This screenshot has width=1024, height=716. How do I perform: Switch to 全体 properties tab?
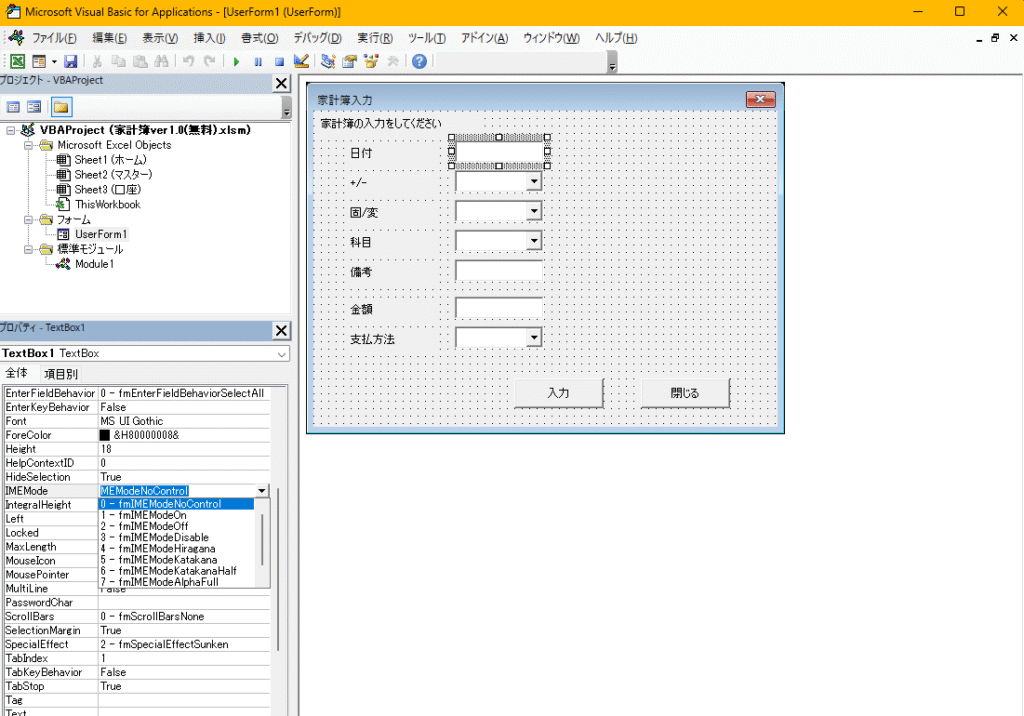click(16, 373)
